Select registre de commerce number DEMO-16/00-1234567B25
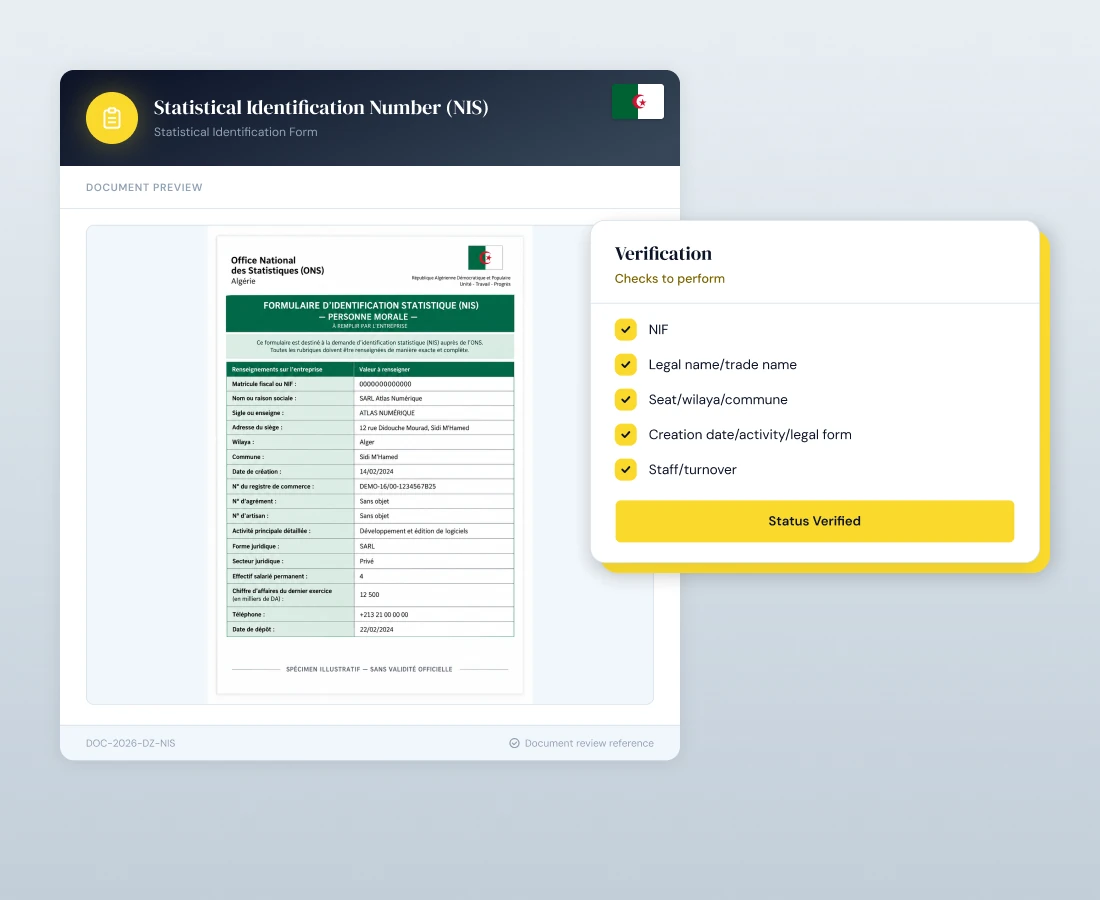 [397, 487]
